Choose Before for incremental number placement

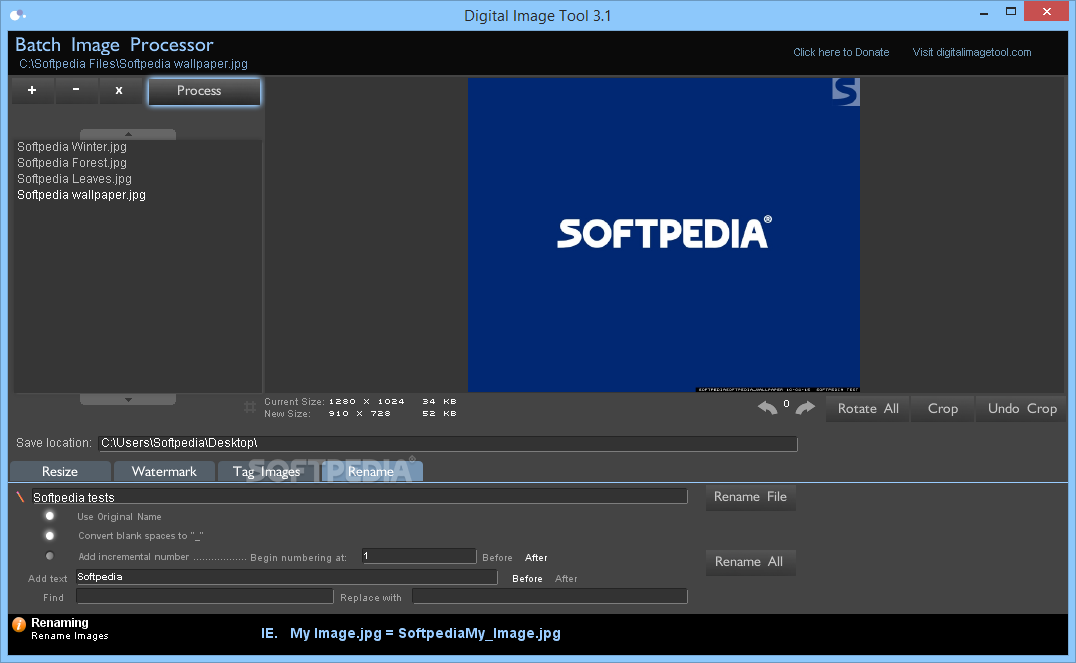[498, 558]
